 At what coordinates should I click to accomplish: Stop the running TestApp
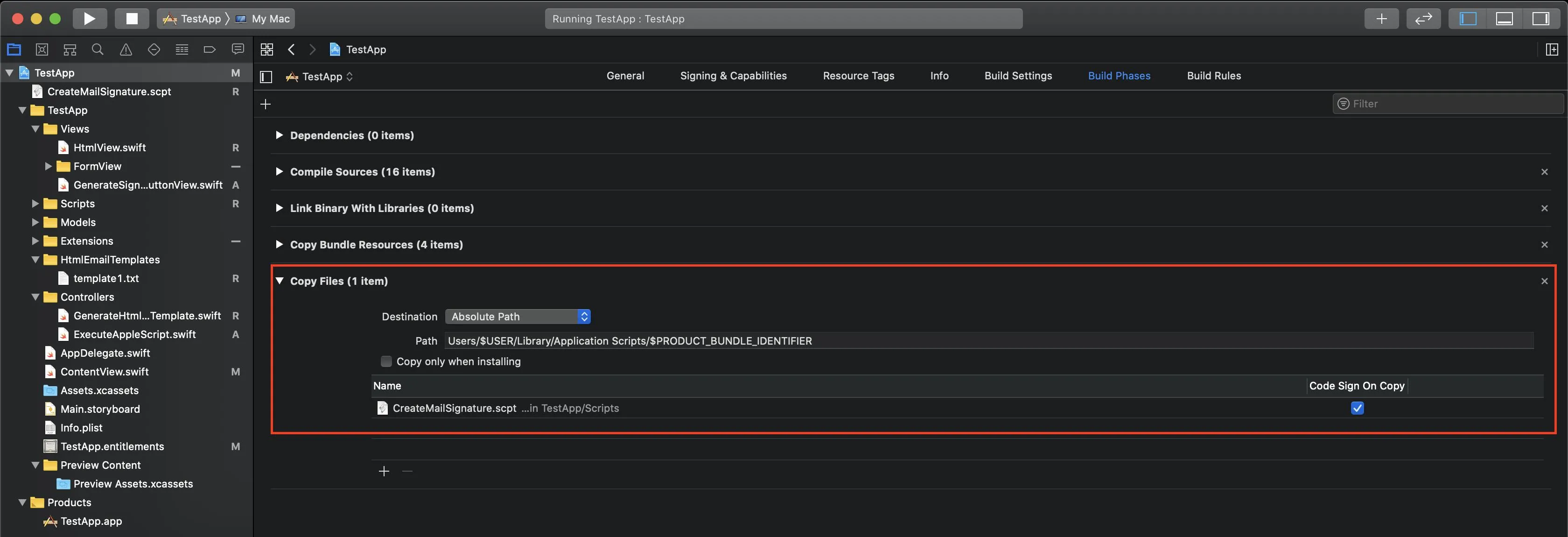pos(132,18)
